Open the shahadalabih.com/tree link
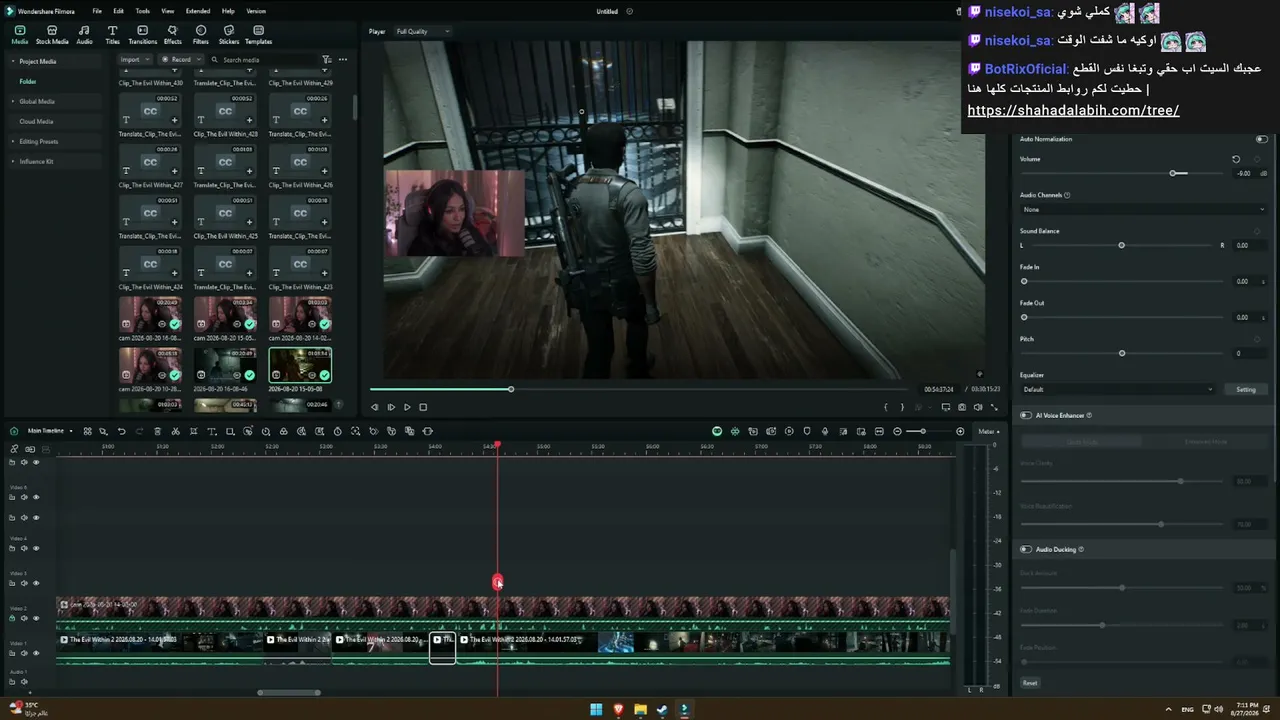 (x=1073, y=111)
